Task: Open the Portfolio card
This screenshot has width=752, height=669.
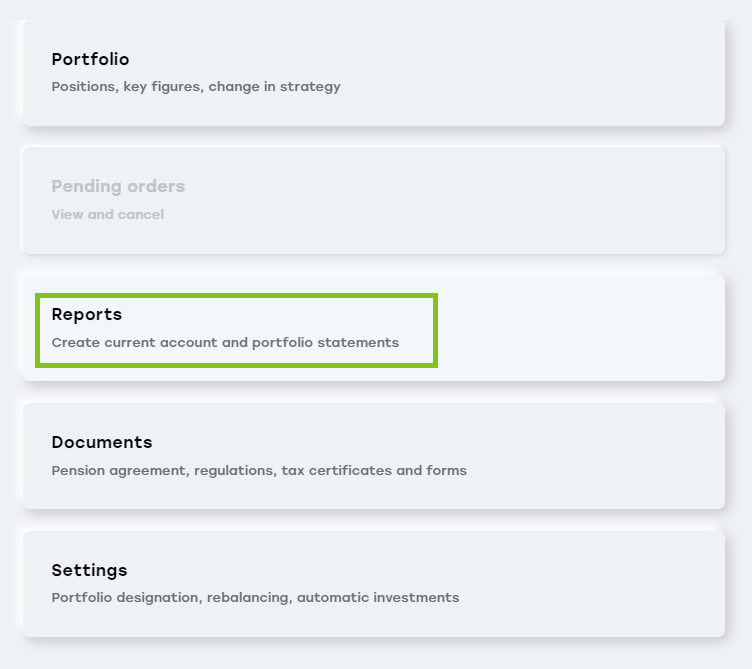Action: [372, 72]
